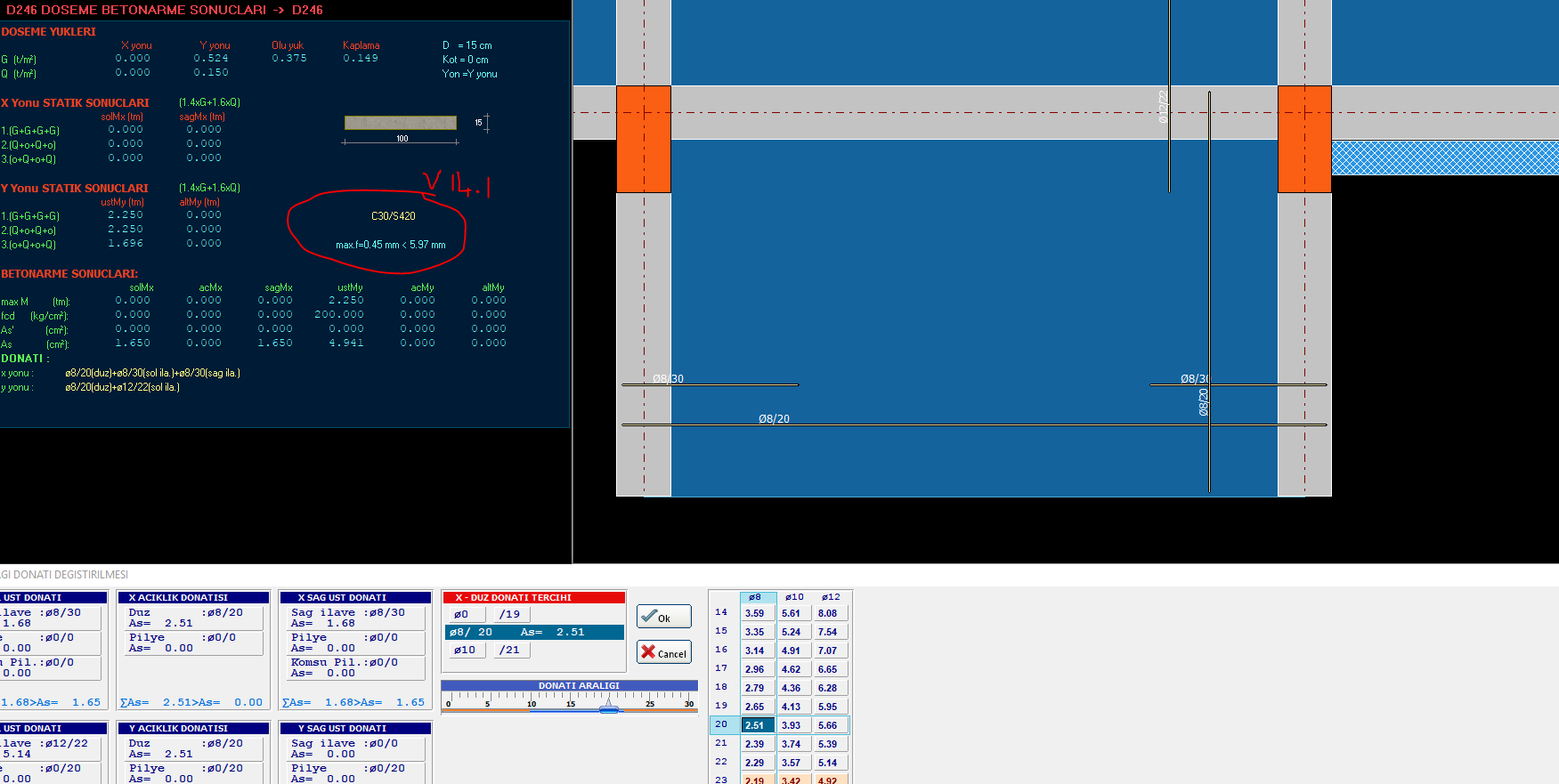
Task: Select row number 20 in spacing table
Action: pyautogui.click(x=721, y=724)
